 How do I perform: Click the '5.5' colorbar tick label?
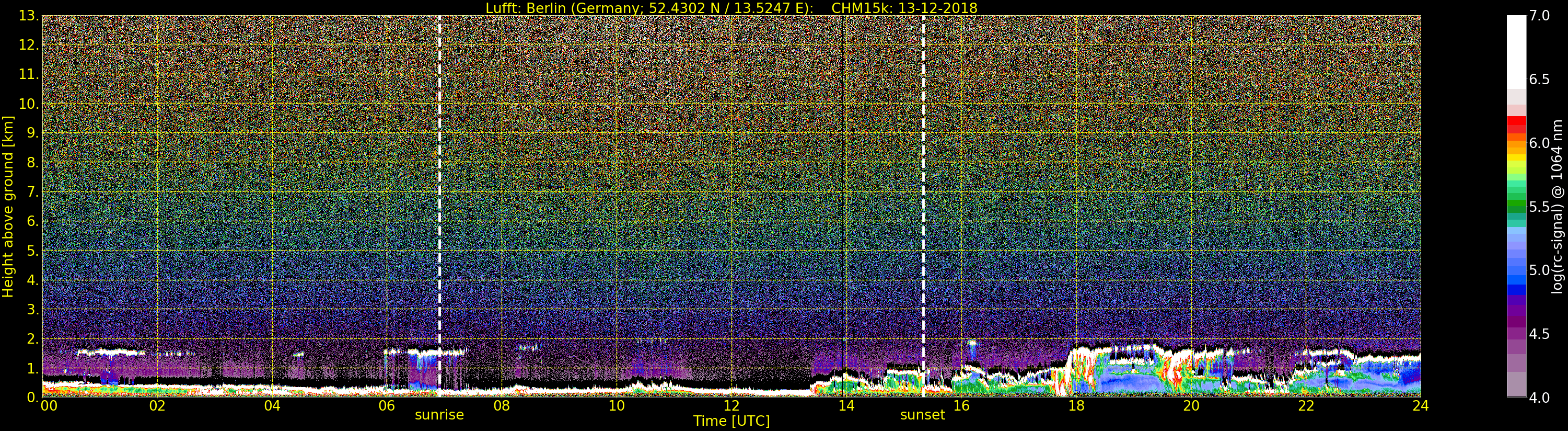tap(1539, 207)
